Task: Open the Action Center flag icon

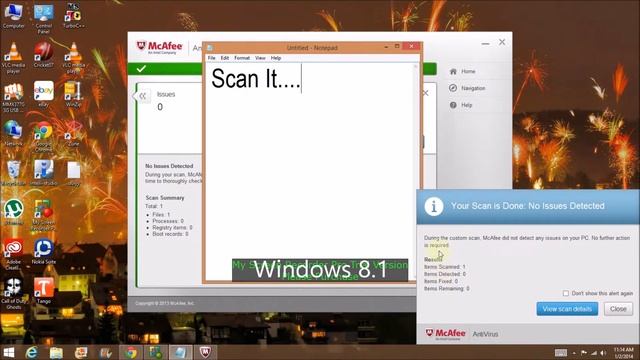Action: pos(584,353)
